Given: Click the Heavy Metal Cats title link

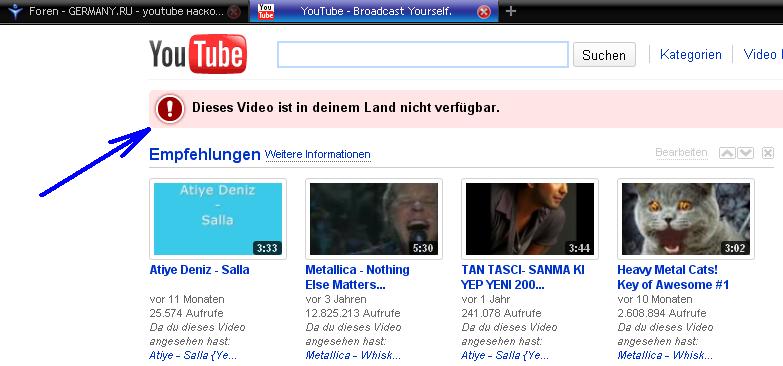Looking at the screenshot, I should (673, 277).
